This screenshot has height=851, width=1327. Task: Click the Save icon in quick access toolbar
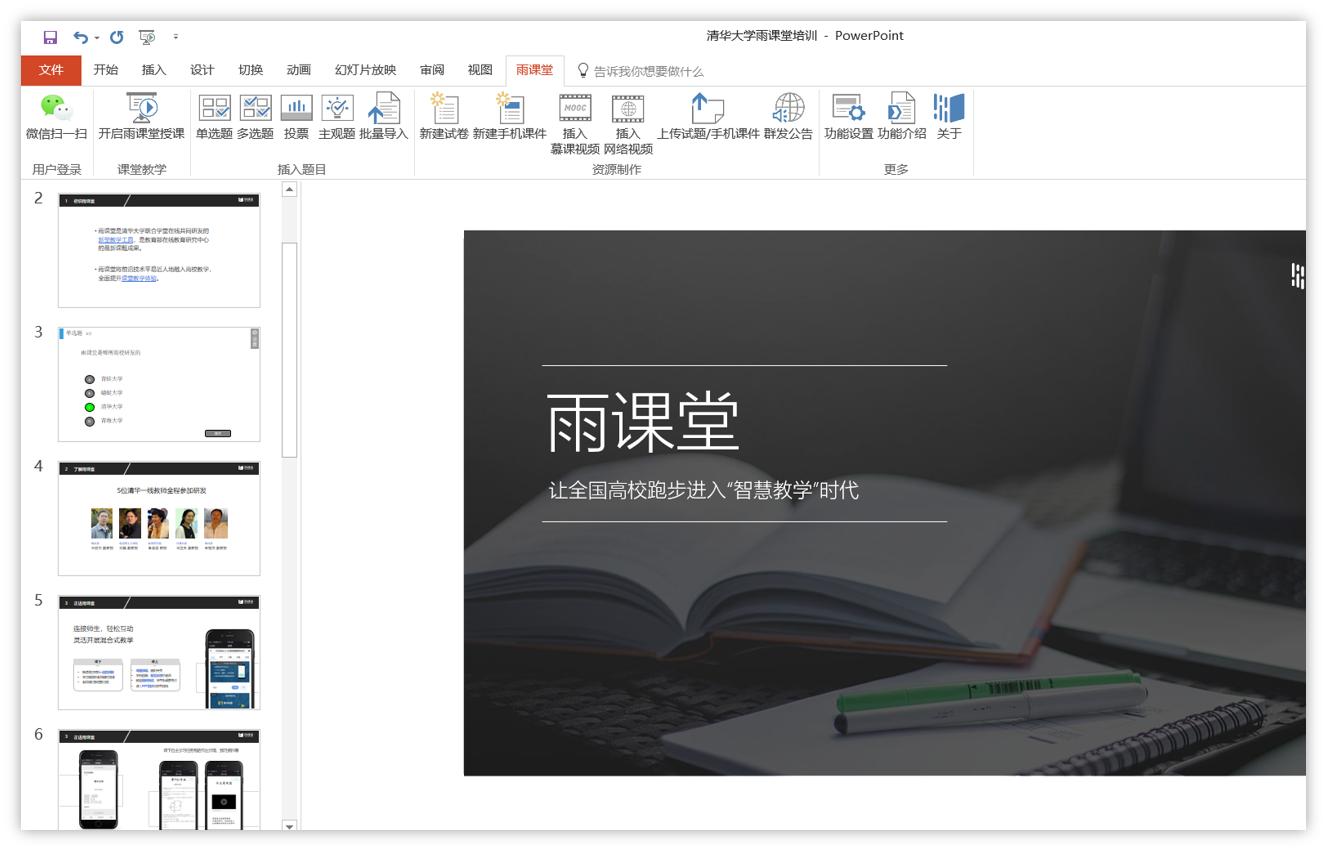50,37
